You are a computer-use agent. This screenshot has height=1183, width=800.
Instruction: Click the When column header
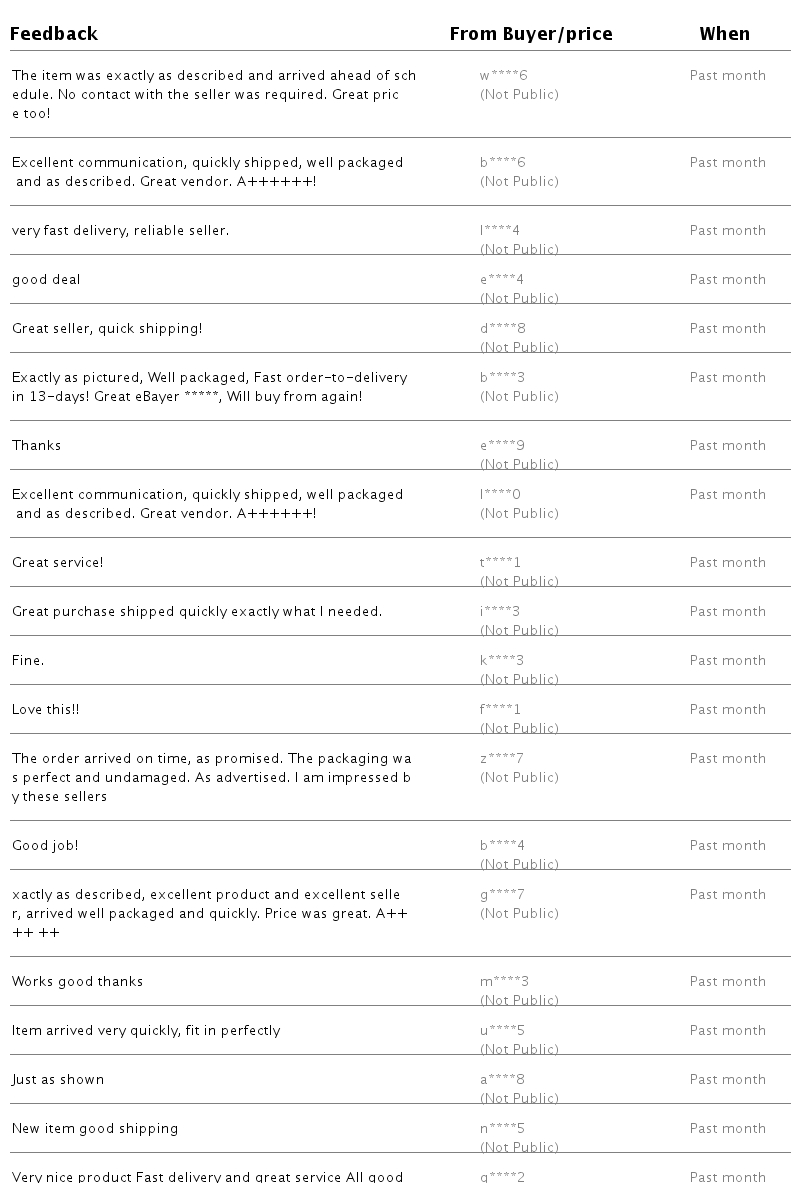coord(725,34)
